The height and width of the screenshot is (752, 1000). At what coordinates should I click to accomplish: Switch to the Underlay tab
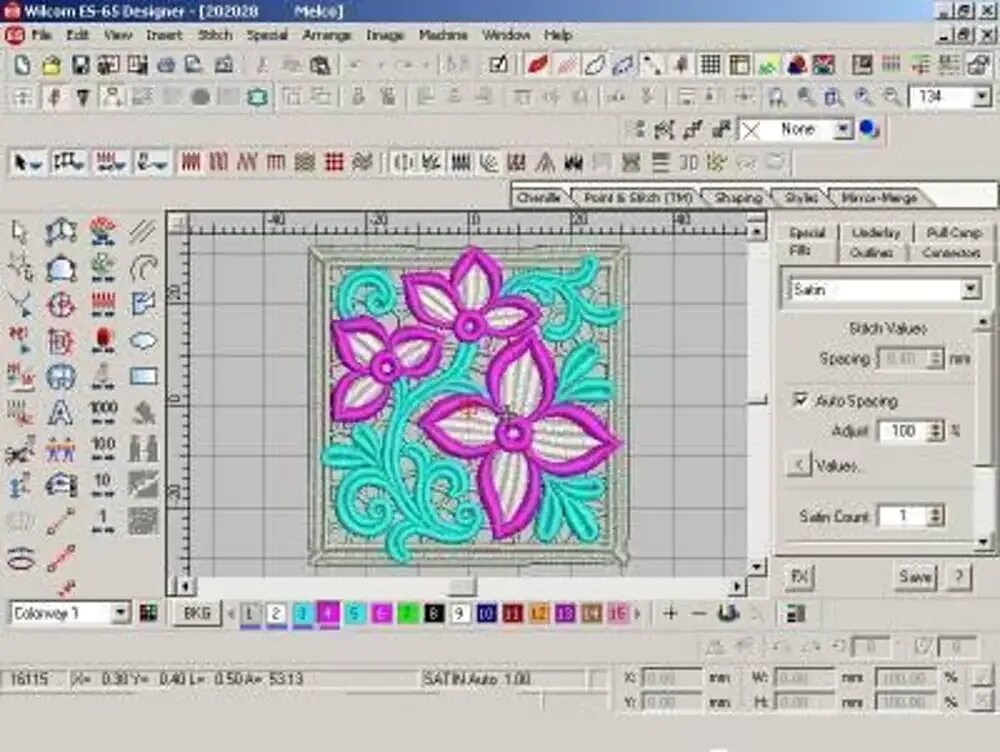[x=876, y=233]
